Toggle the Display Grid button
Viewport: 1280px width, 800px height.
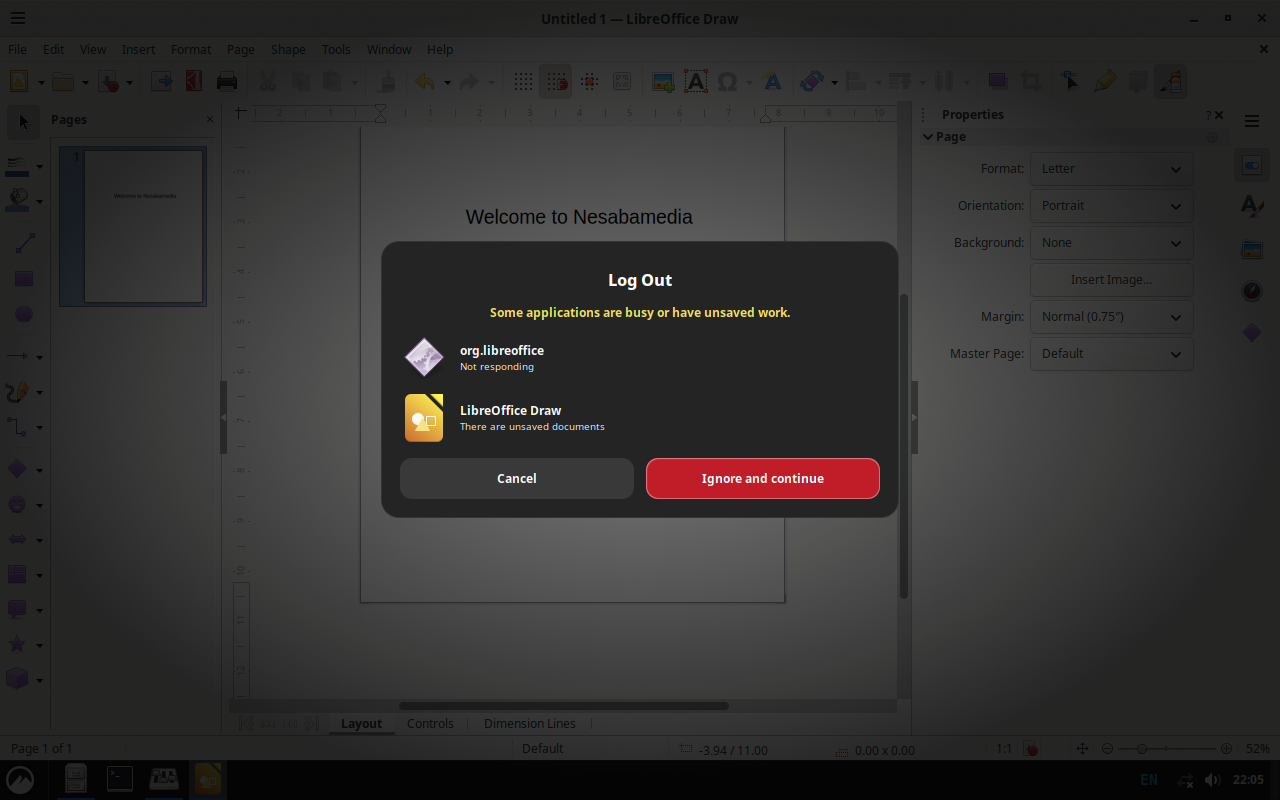[x=523, y=82]
